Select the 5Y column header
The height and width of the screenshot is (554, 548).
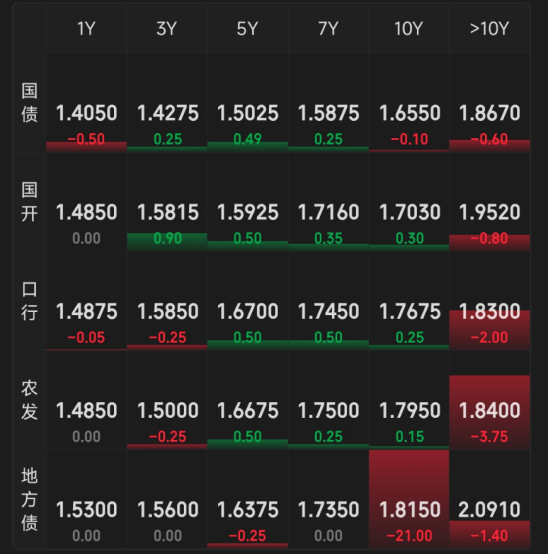coord(248,29)
